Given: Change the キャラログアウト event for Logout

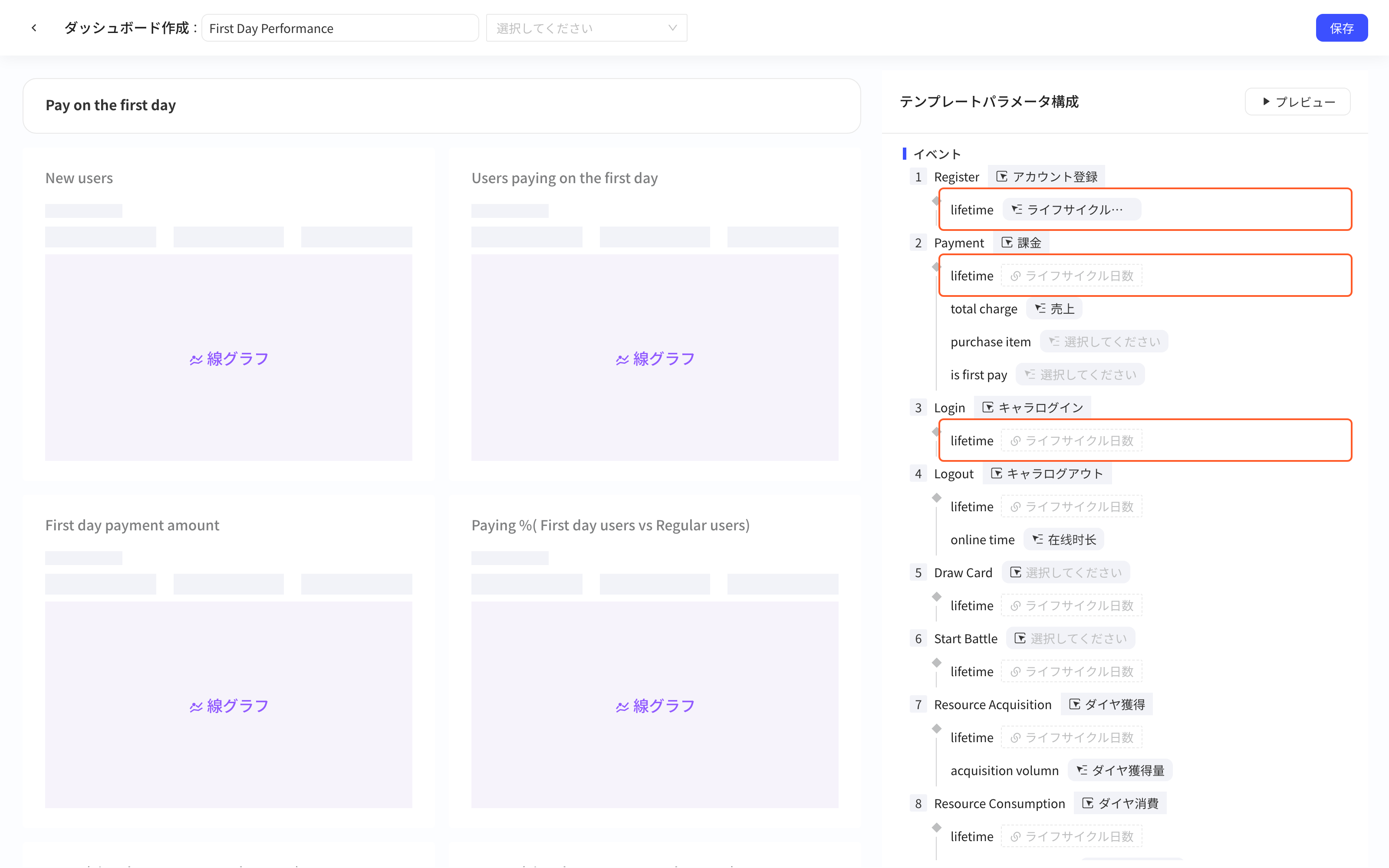Looking at the screenshot, I should [x=1047, y=473].
